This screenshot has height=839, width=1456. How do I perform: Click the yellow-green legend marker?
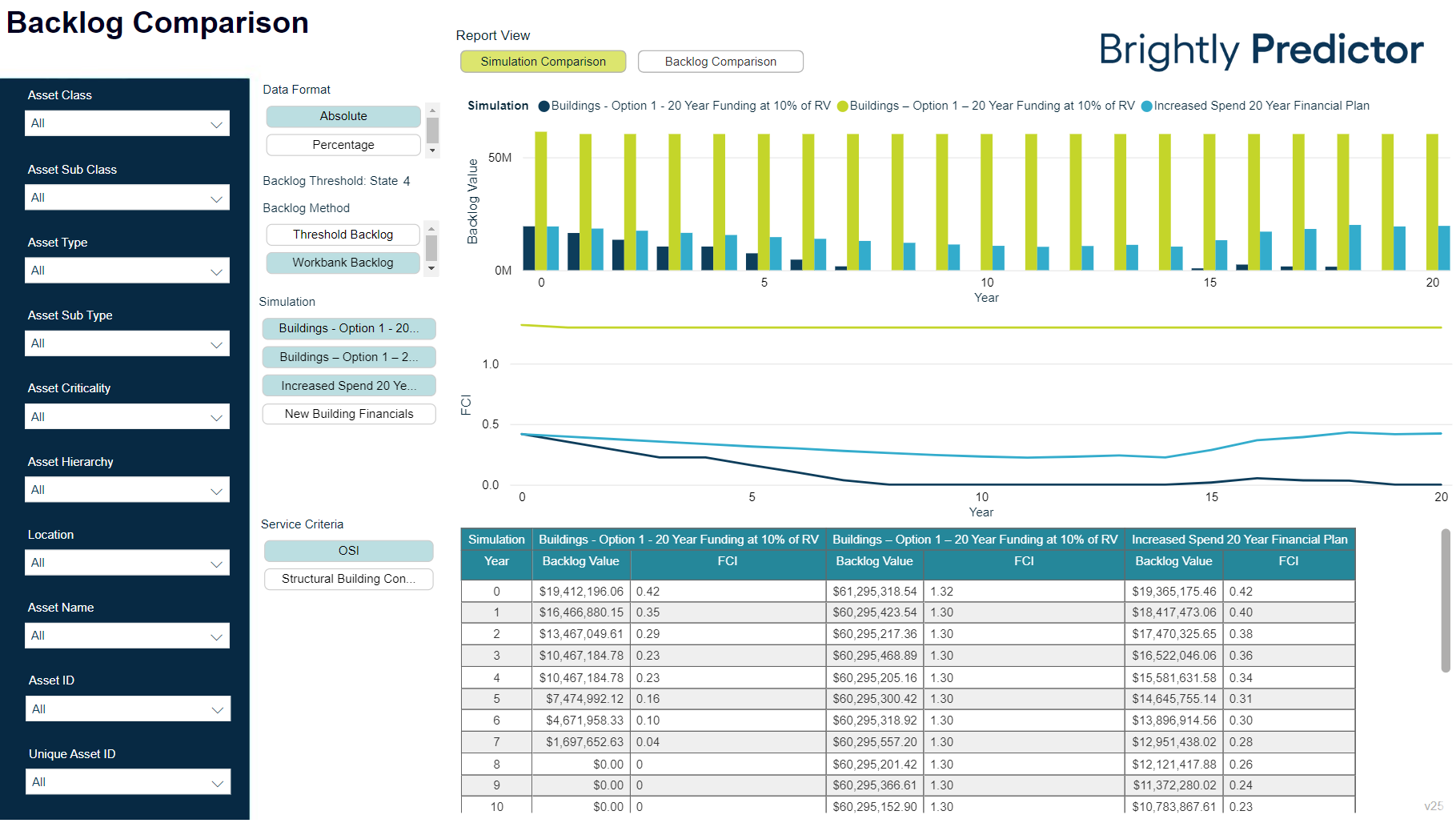[842, 106]
